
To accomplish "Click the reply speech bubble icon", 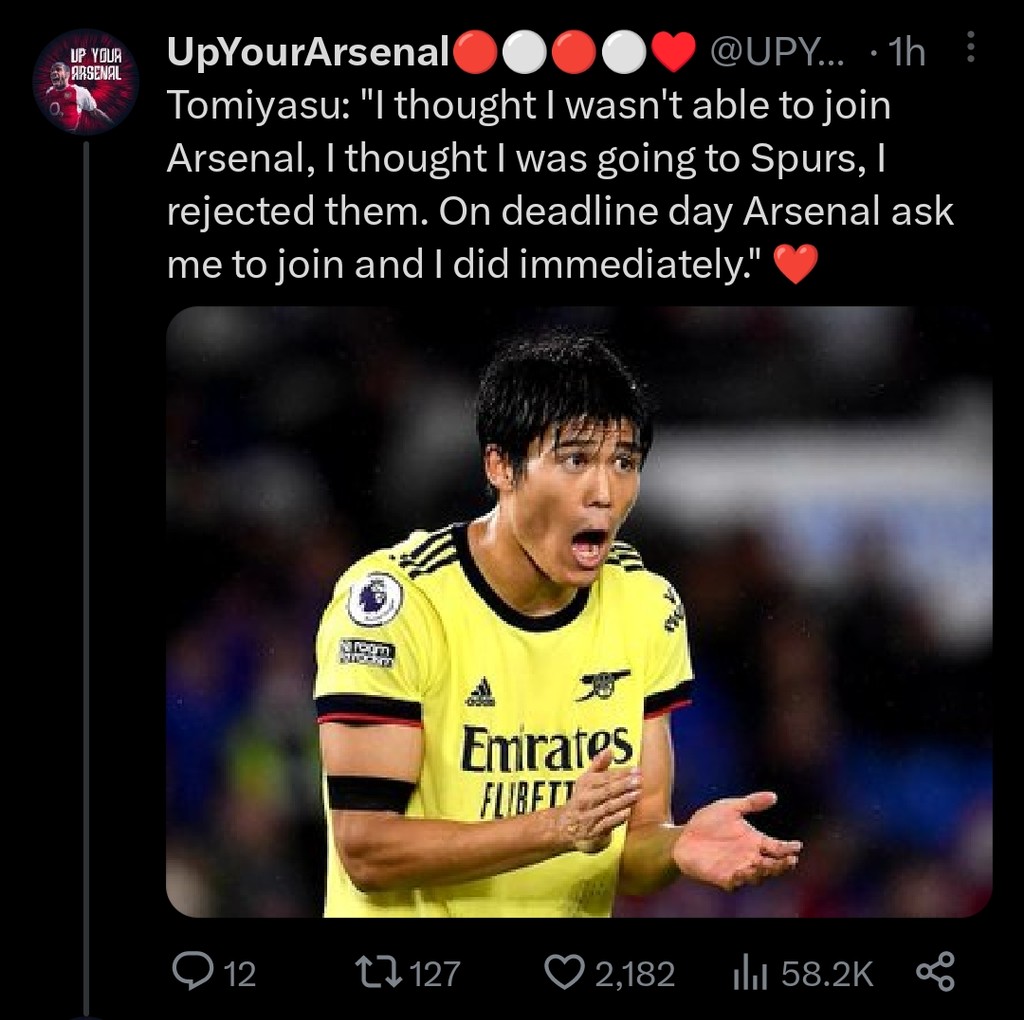I will pyautogui.click(x=189, y=971).
